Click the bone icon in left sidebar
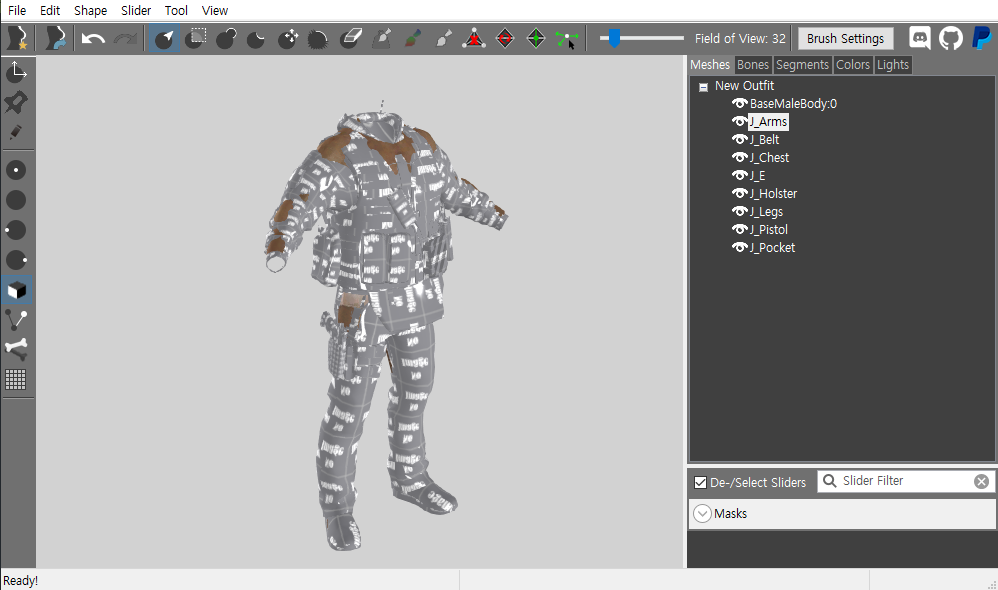 tap(16, 349)
